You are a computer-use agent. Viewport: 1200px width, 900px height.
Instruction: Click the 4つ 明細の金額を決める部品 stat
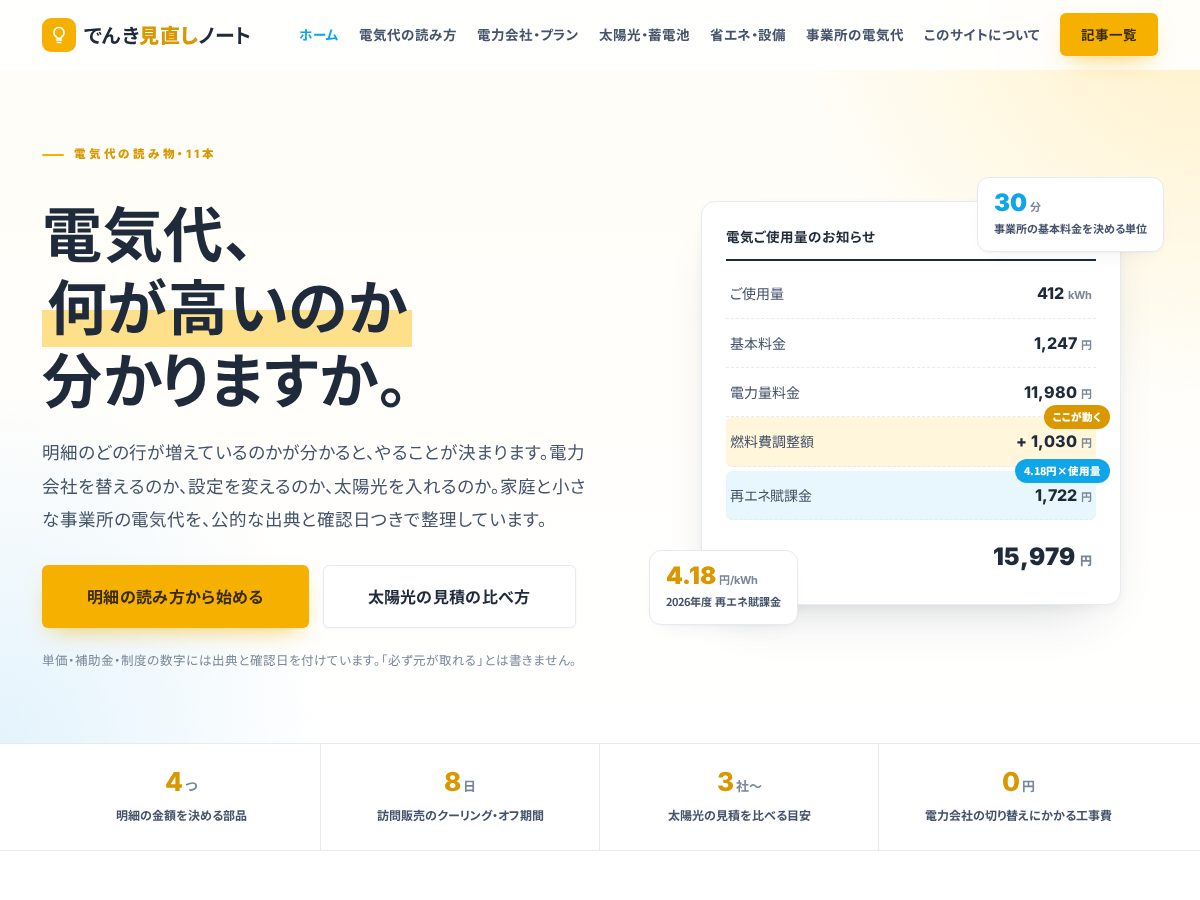181,797
